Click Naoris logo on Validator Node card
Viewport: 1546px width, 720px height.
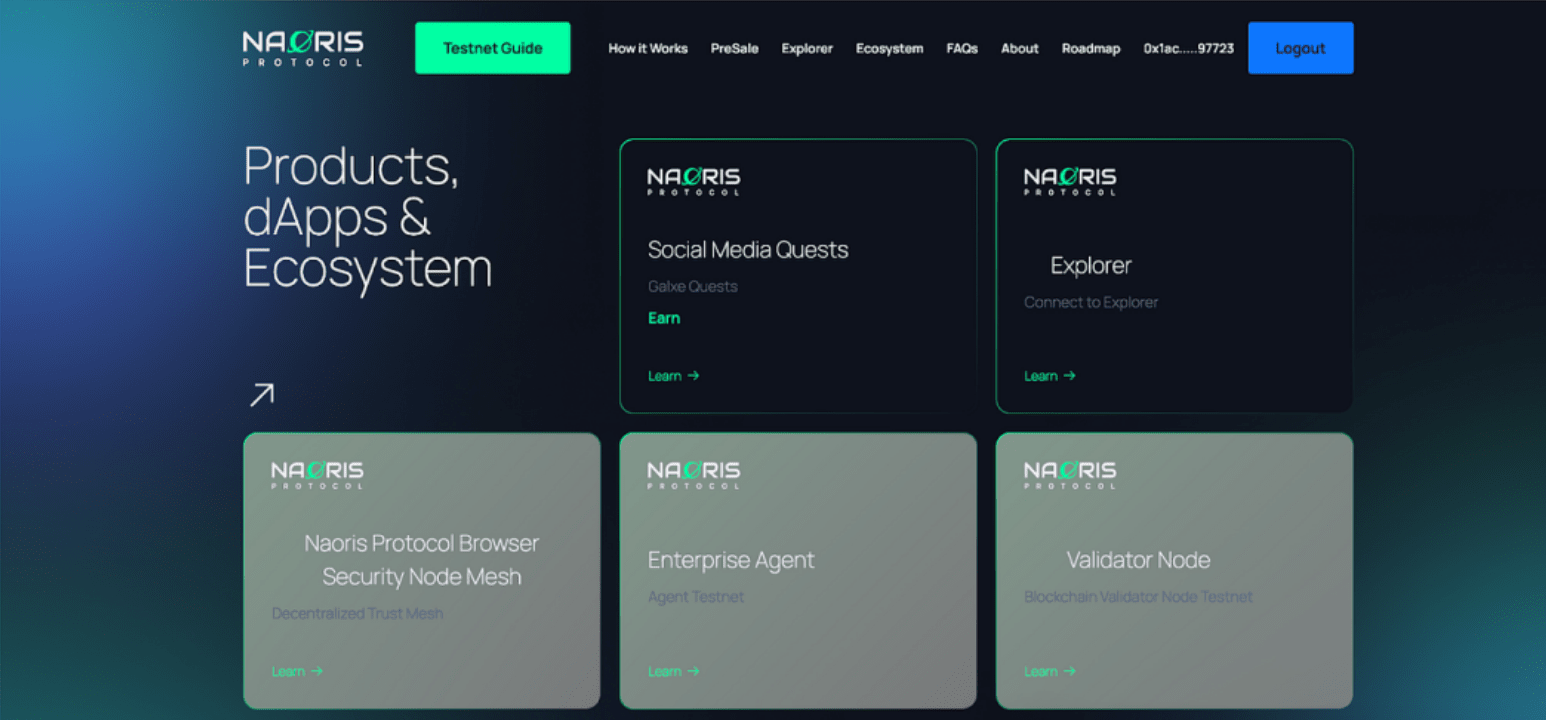tap(1070, 474)
